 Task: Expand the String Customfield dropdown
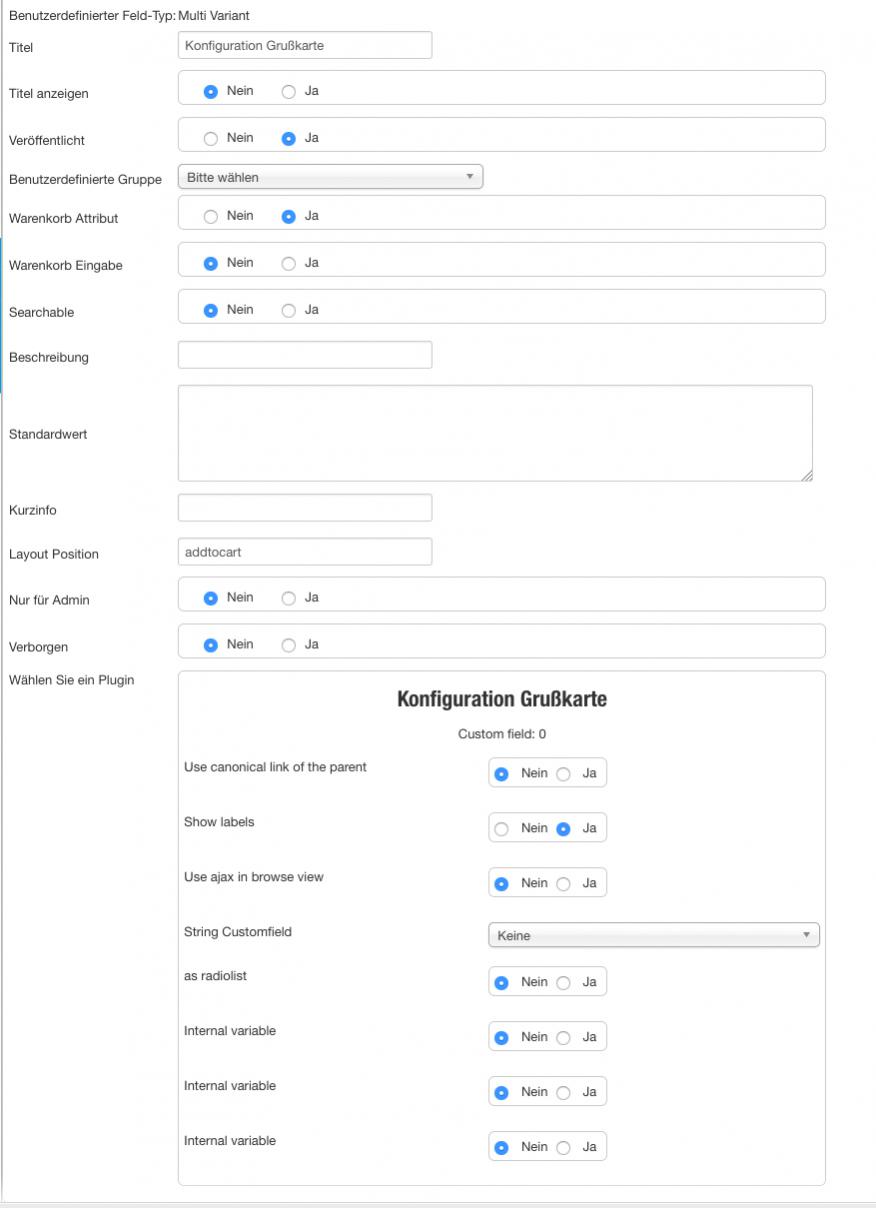(x=653, y=935)
